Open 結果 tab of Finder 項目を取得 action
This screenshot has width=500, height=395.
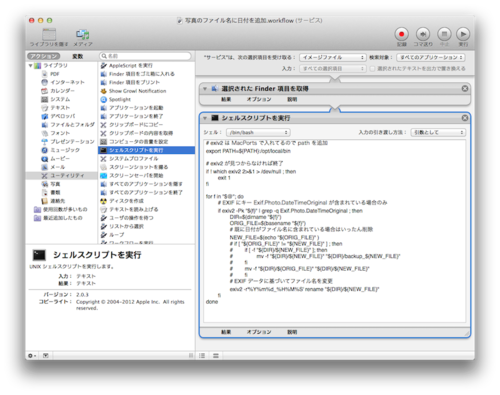(226, 99)
